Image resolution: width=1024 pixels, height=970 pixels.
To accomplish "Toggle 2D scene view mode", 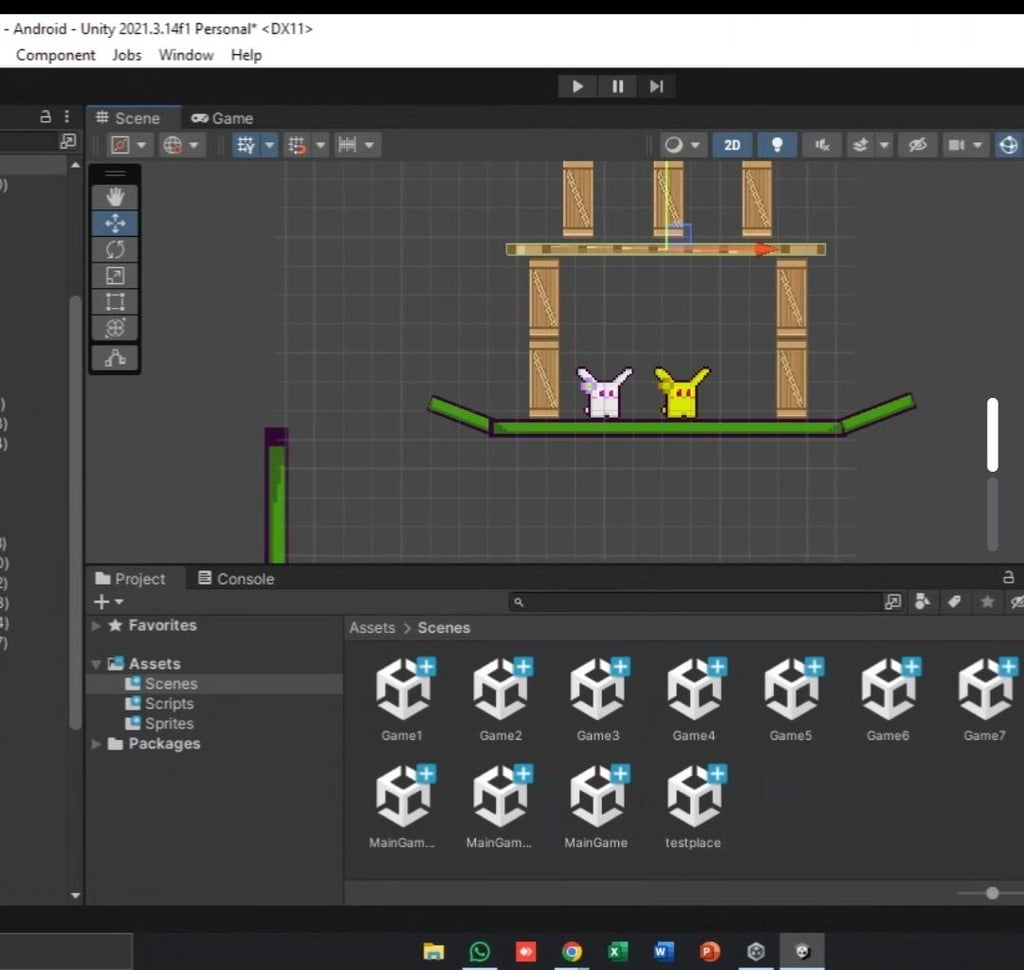I will point(732,145).
